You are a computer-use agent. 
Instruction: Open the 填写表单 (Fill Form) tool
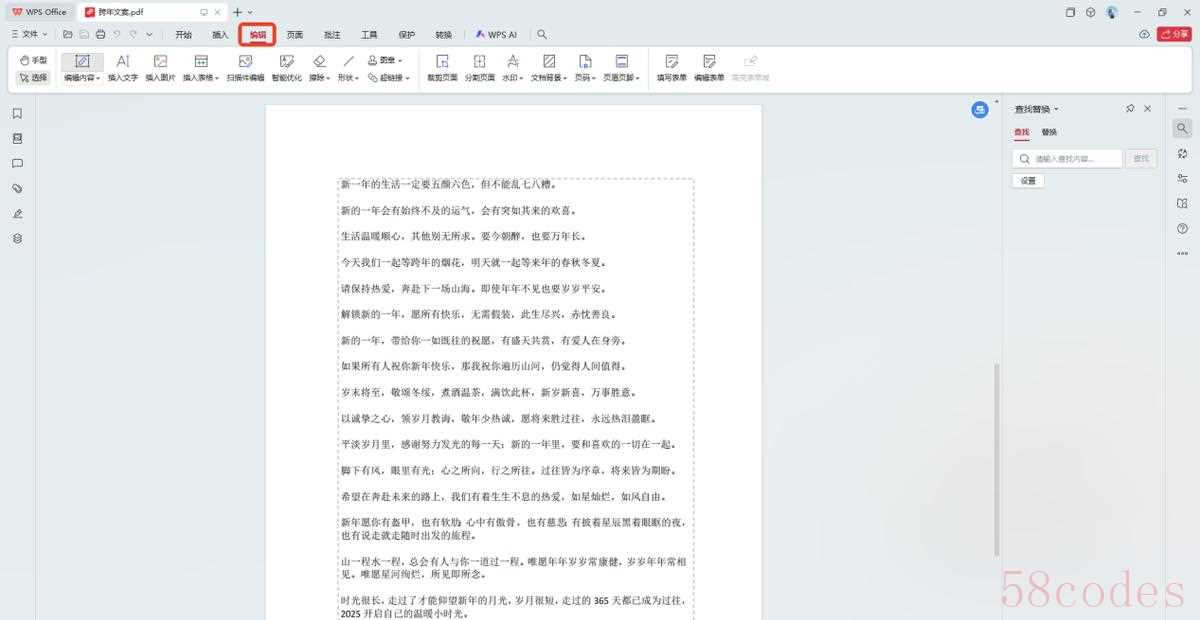click(671, 67)
